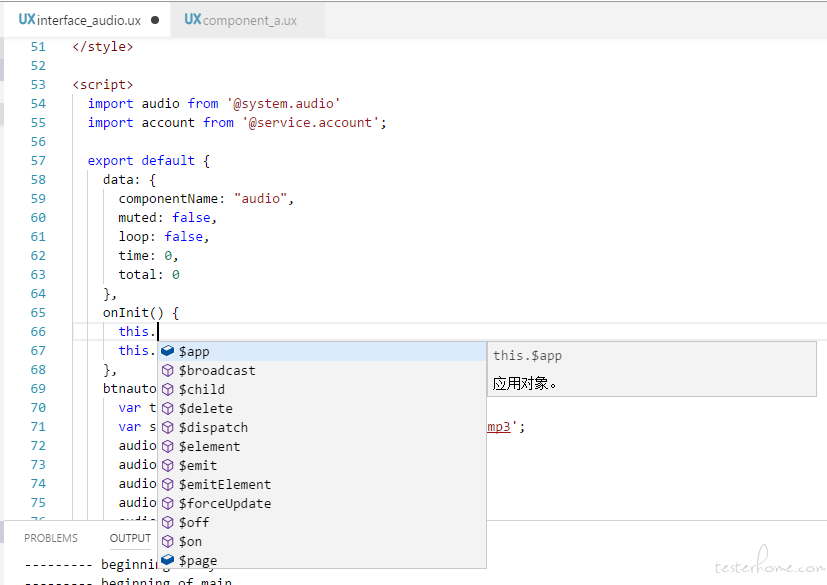The image size is (827, 585).
Task: Switch to the interface_audio.ux tab
Action: pyautogui.click(x=88, y=20)
